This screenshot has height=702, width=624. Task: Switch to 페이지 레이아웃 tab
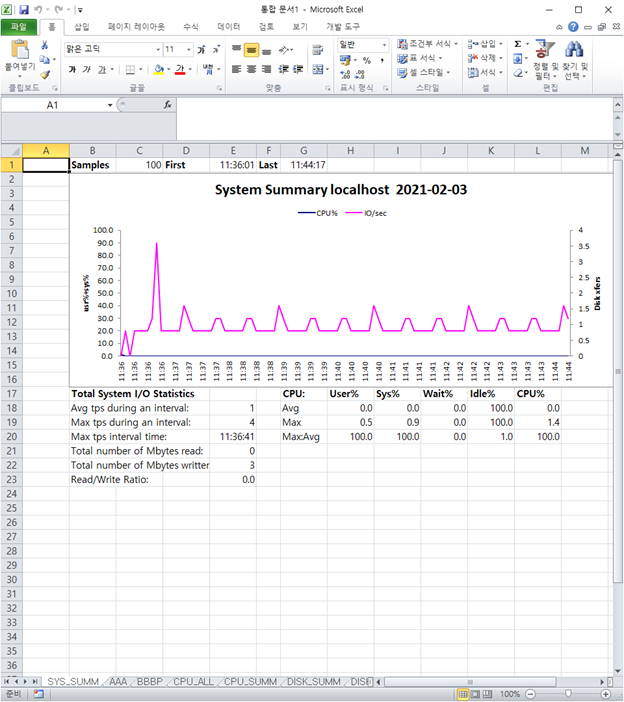136,27
